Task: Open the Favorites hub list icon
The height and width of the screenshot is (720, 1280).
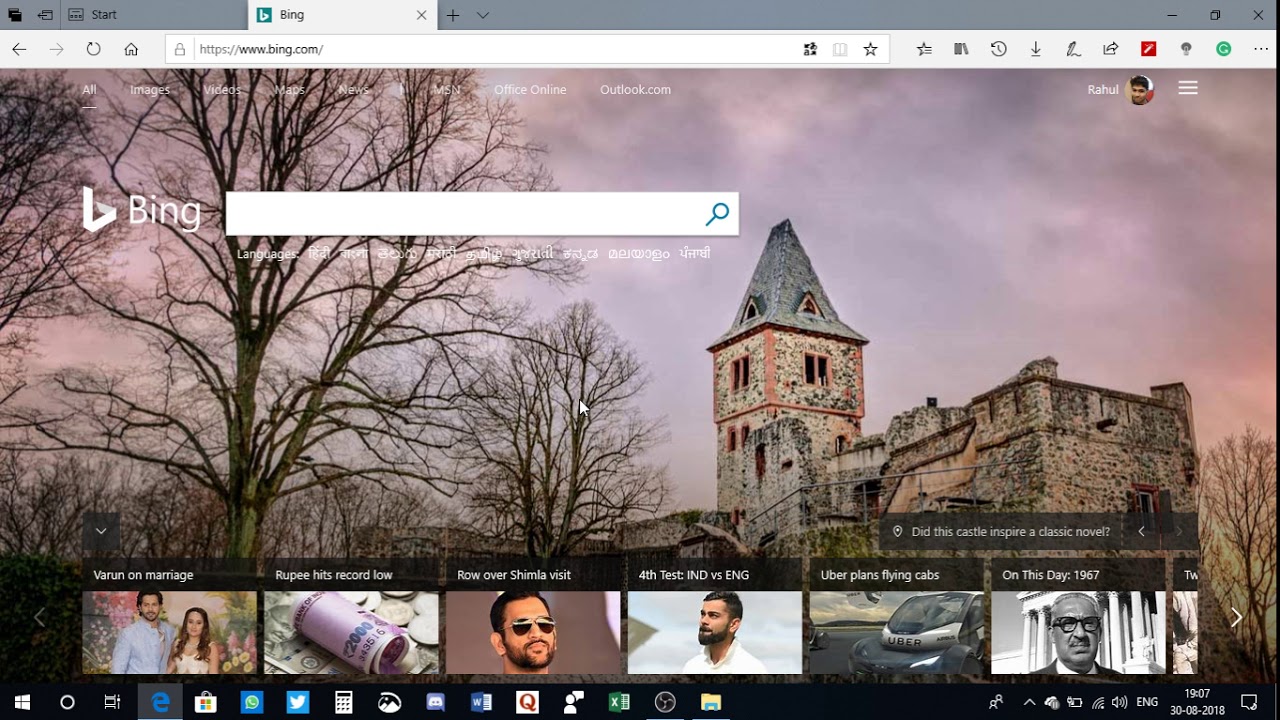Action: 924,49
